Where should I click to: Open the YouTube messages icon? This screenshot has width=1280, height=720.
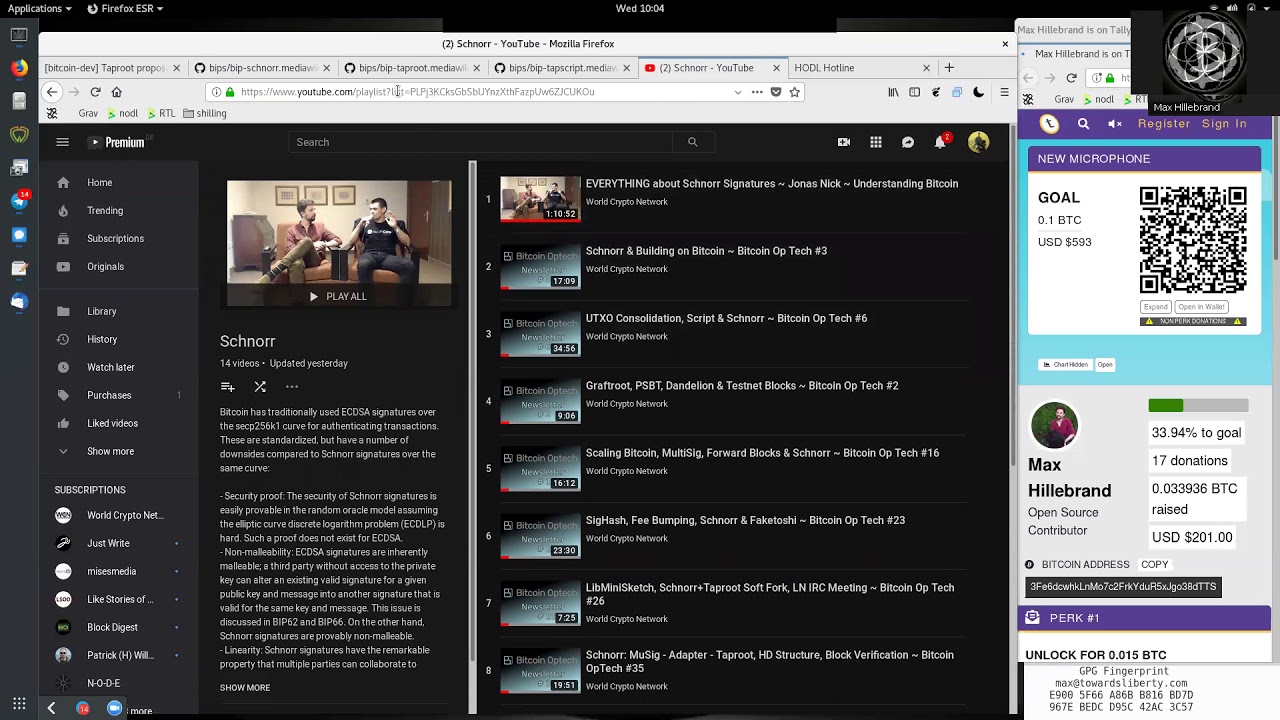tap(908, 142)
